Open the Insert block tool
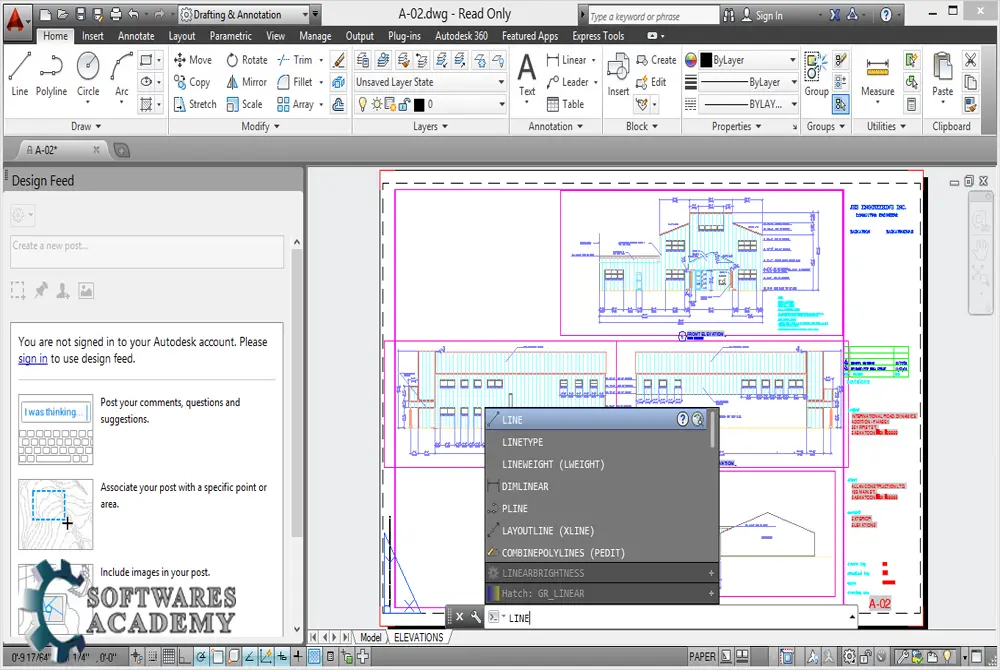The width and height of the screenshot is (1000, 670). [618, 74]
